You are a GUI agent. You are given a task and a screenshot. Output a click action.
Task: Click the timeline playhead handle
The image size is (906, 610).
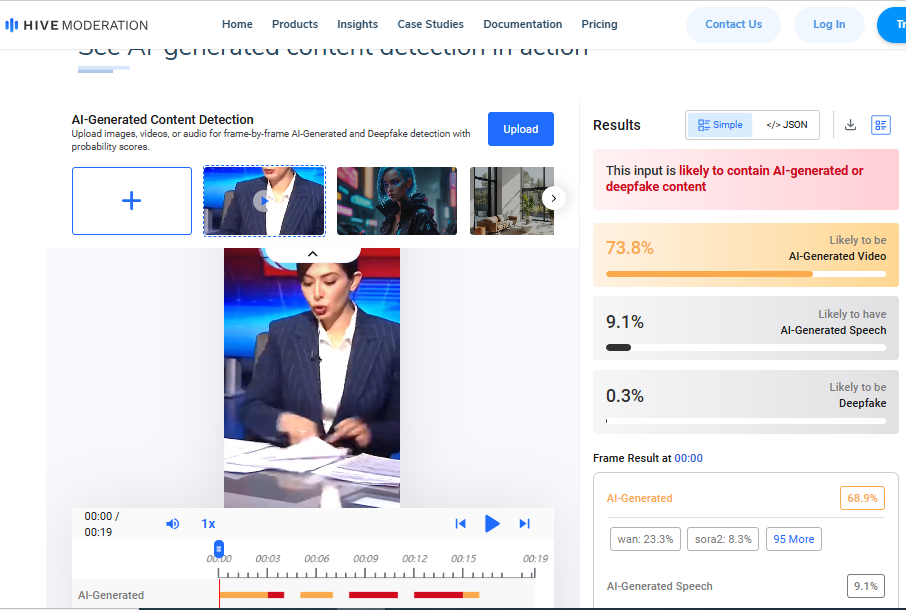(219, 548)
